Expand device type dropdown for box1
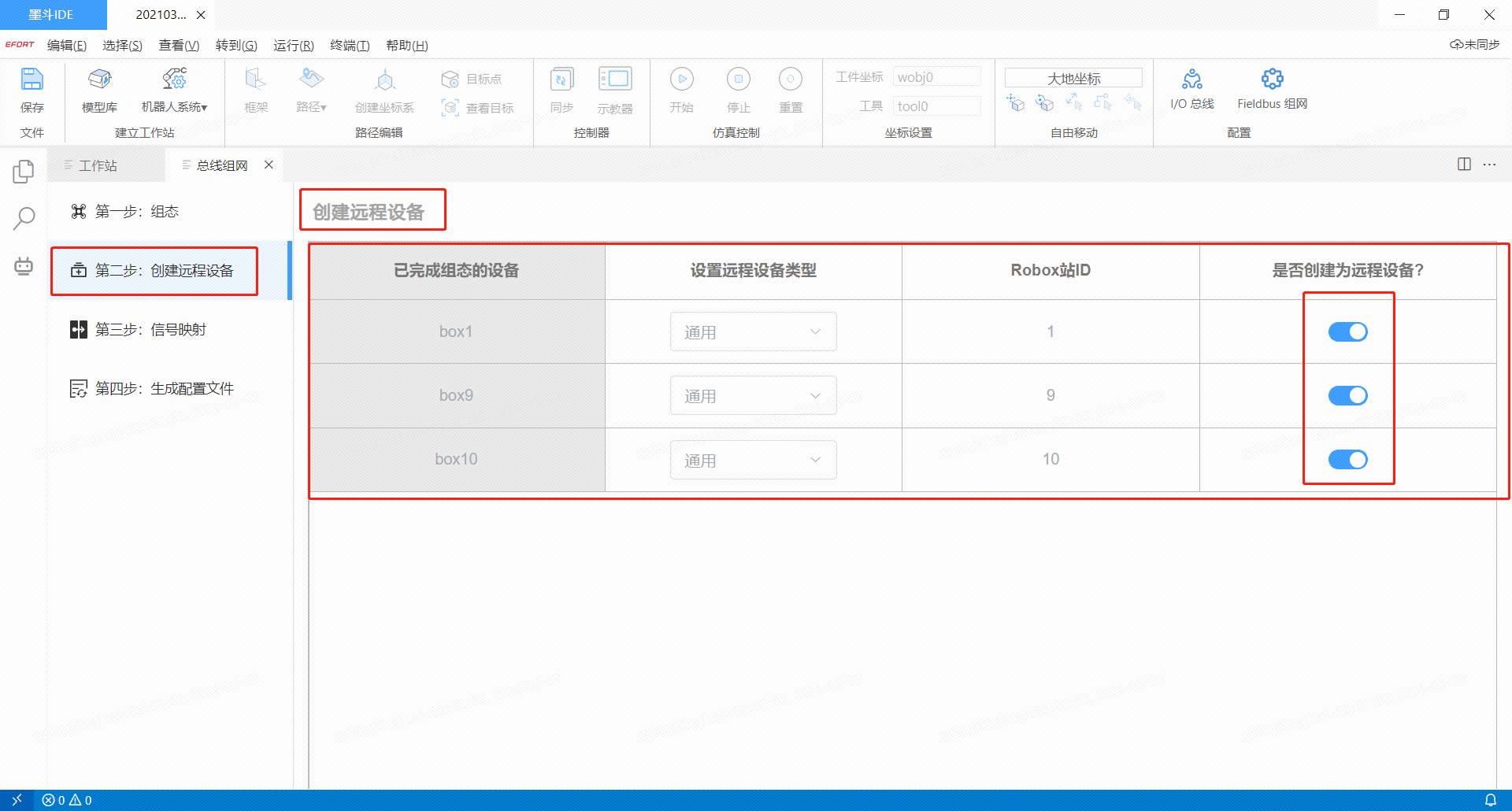Viewport: 1512px width, 811px height. coord(753,332)
